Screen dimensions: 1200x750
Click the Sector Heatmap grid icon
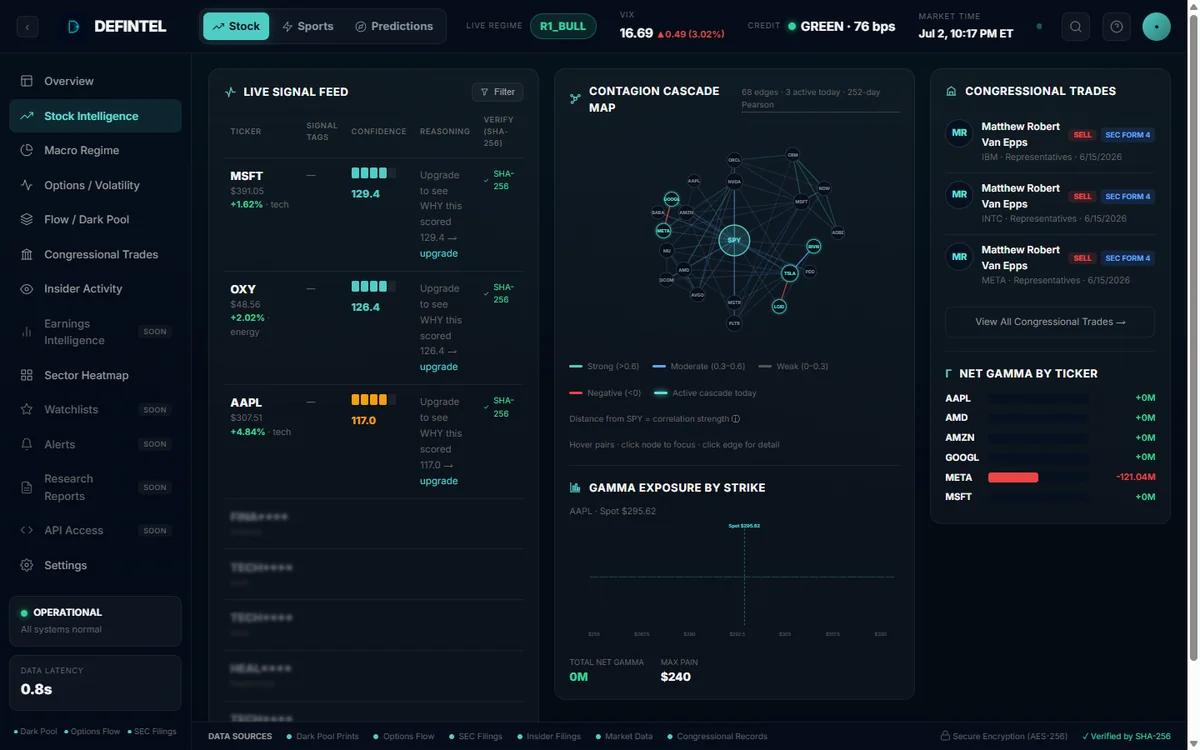pos(27,375)
